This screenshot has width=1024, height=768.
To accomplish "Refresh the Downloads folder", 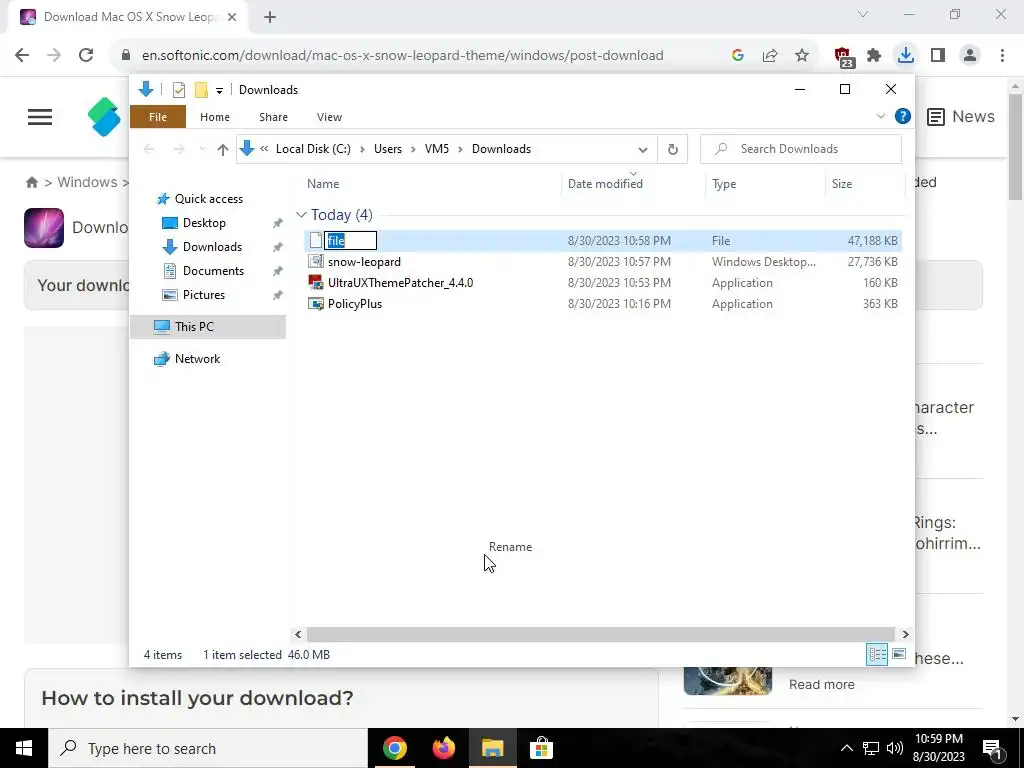I will tap(673, 150).
